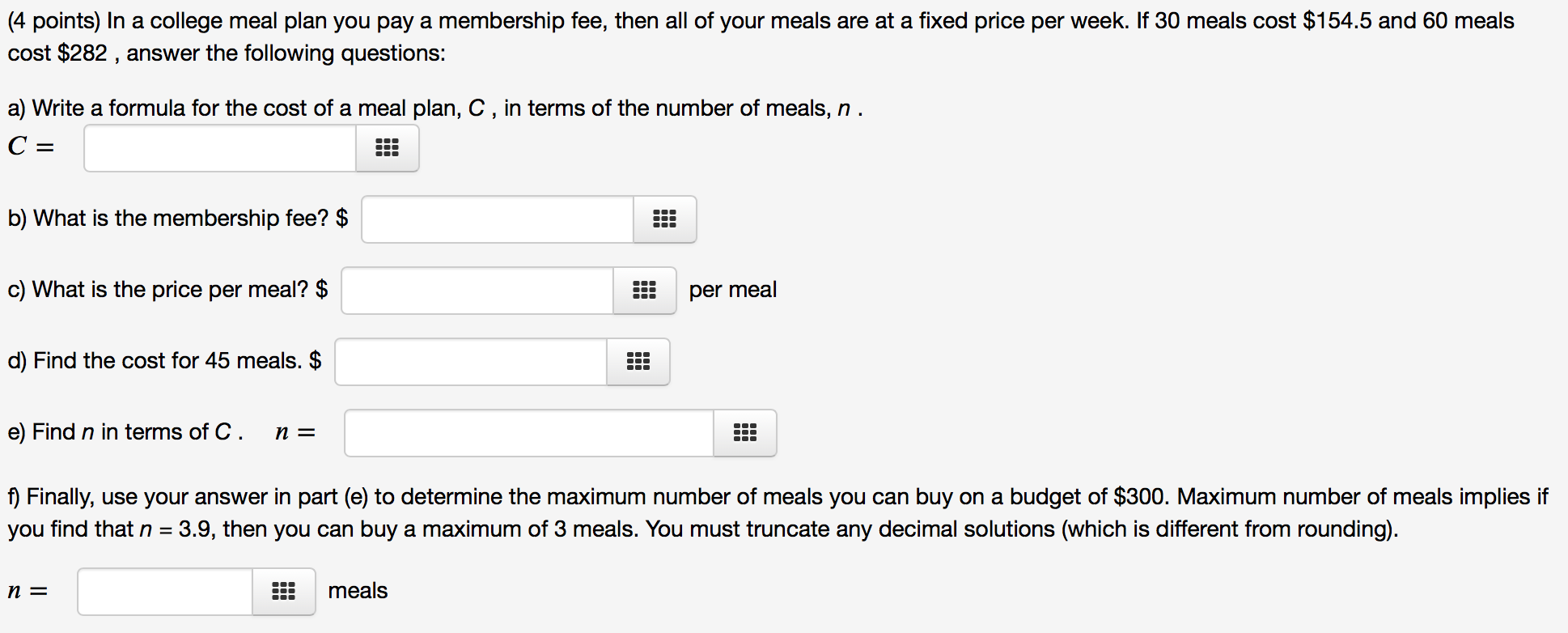Open grid icon beside final meals answer box
Image resolution: width=1568 pixels, height=633 pixels.
(x=284, y=592)
